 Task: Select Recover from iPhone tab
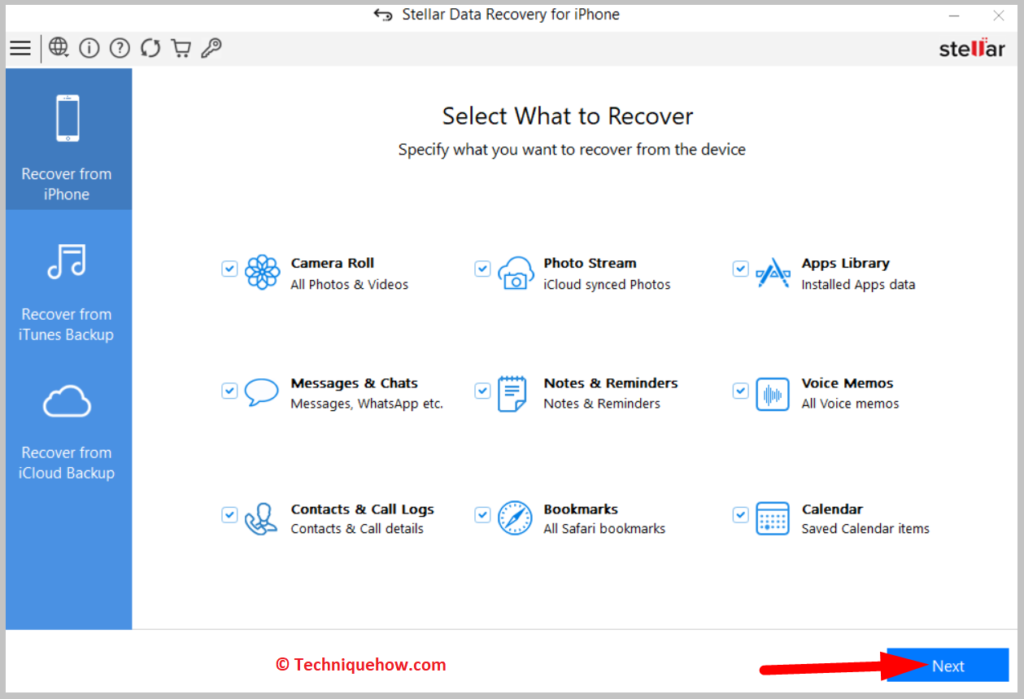[69, 139]
